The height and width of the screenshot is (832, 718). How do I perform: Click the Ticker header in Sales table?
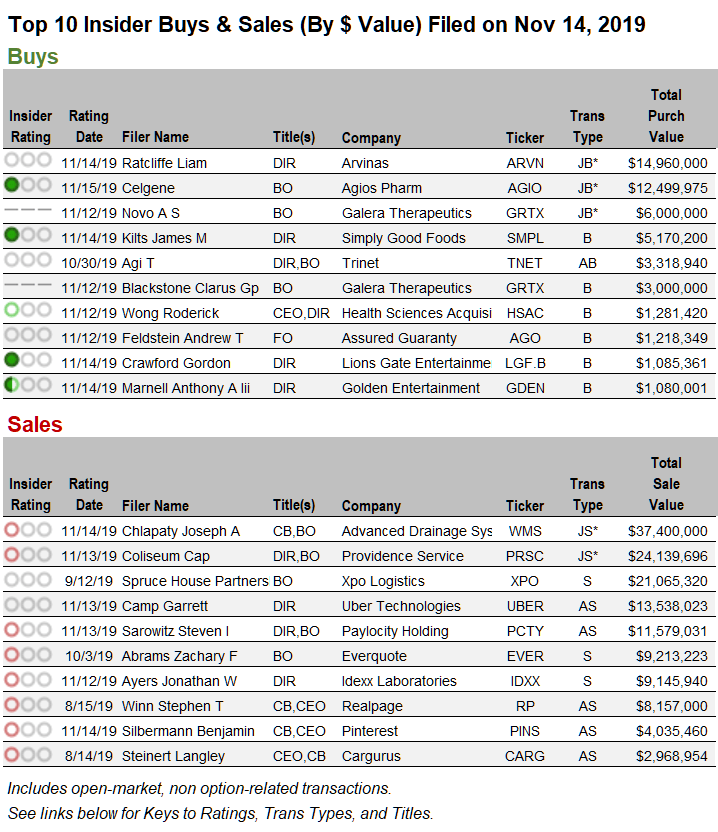(x=525, y=506)
